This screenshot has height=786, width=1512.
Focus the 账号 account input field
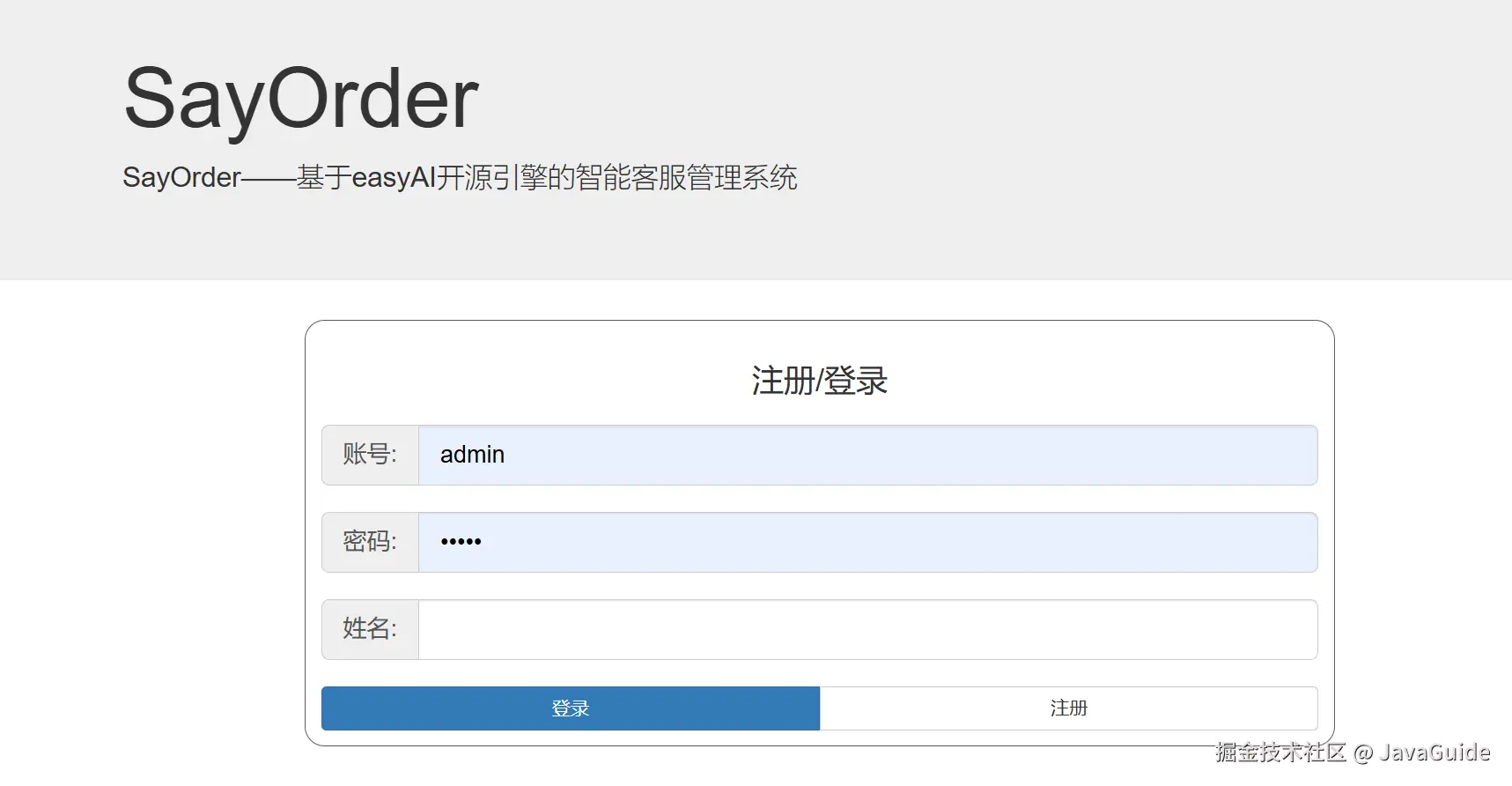tap(867, 455)
